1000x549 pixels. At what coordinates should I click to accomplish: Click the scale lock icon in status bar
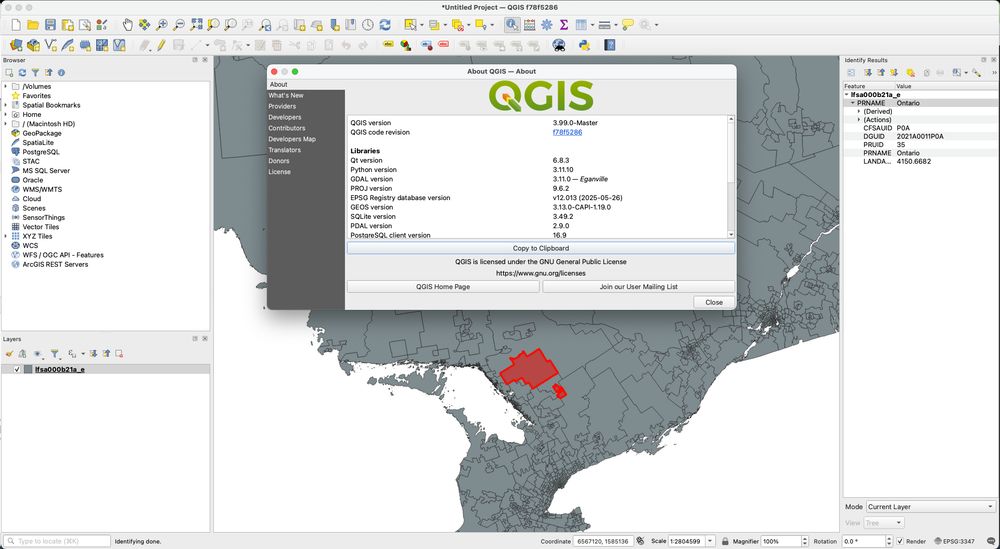pos(724,541)
